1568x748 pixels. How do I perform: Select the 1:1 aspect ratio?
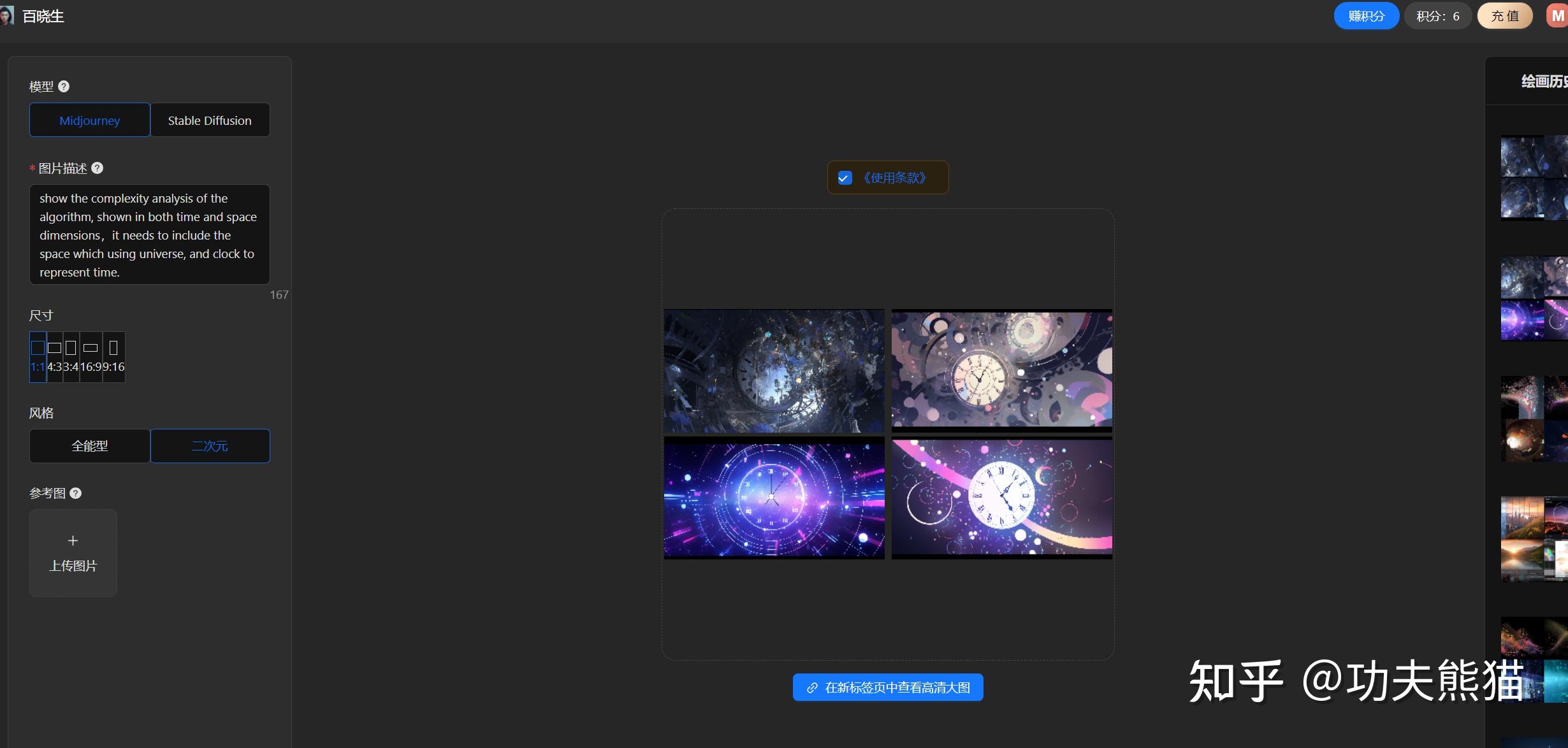click(x=38, y=356)
